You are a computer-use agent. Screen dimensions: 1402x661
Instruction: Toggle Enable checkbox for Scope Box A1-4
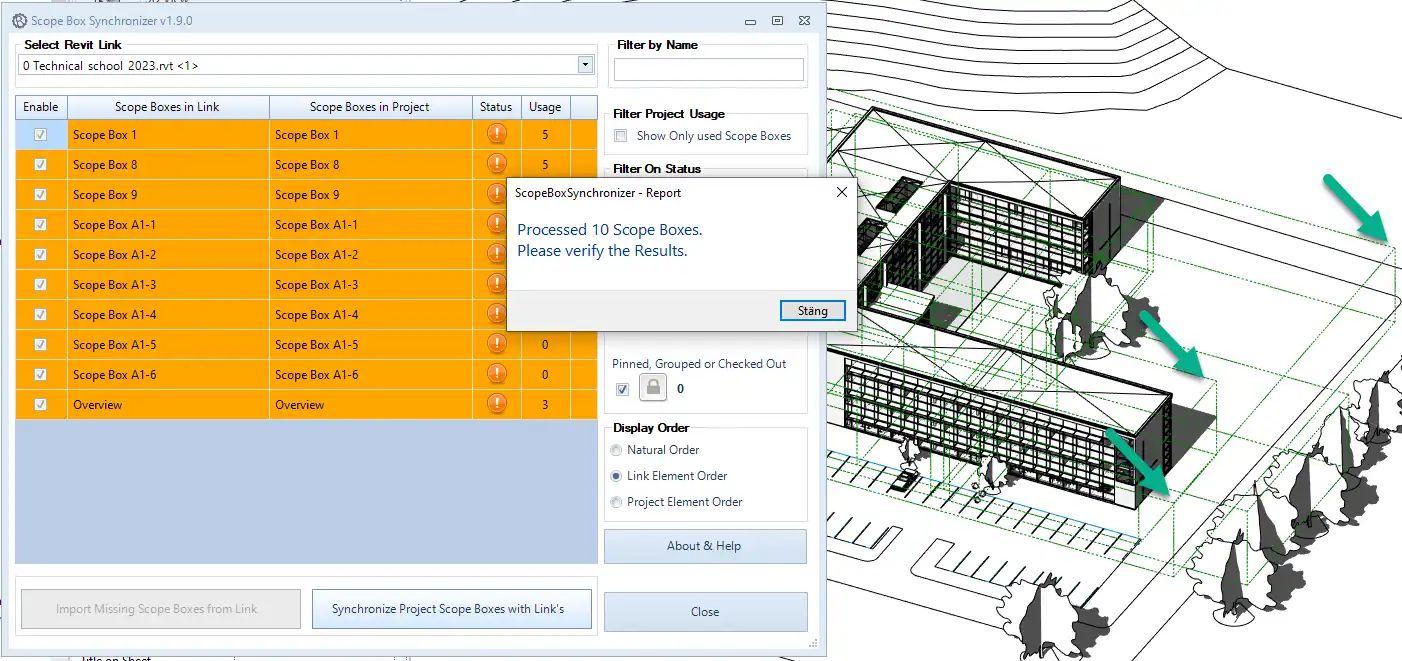(41, 314)
